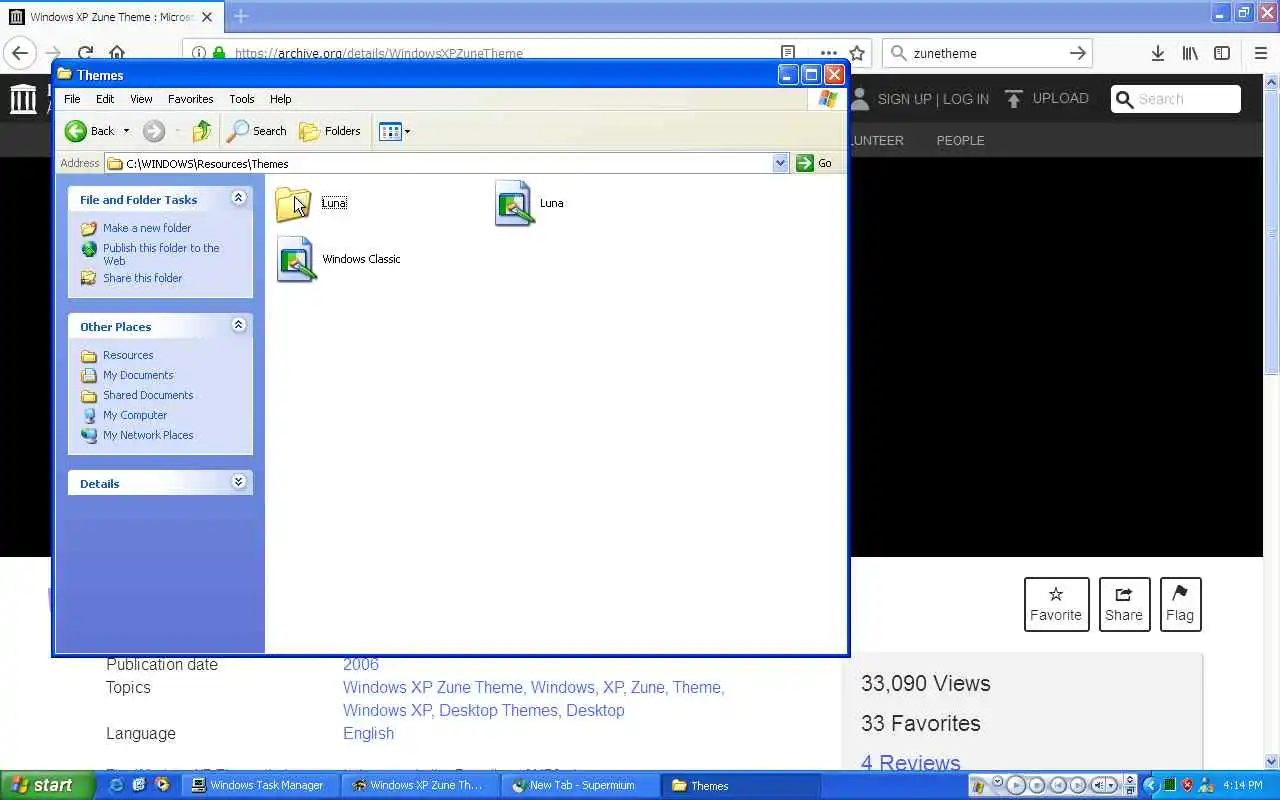Open page actions three-dot menu
The image size is (1280, 800).
pyautogui.click(x=829, y=53)
